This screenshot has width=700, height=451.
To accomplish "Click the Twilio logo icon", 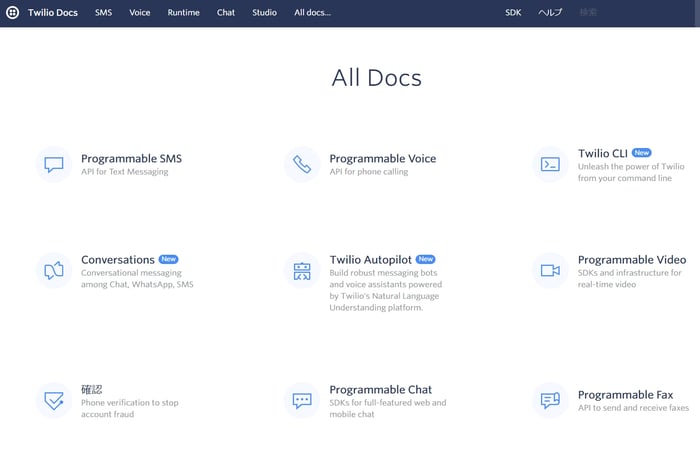I will coord(12,13).
